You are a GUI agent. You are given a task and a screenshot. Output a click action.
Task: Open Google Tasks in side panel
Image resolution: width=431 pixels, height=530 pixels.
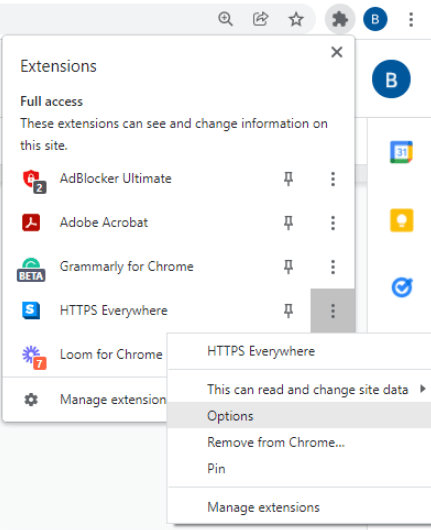tap(402, 288)
